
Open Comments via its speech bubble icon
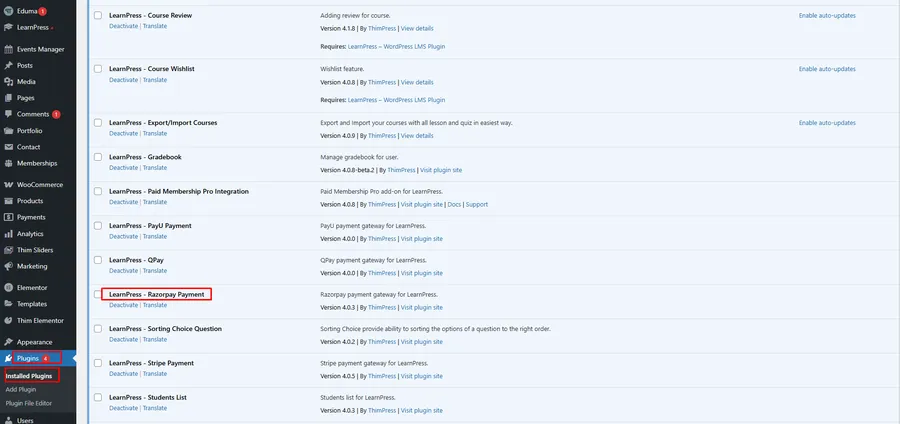9,114
